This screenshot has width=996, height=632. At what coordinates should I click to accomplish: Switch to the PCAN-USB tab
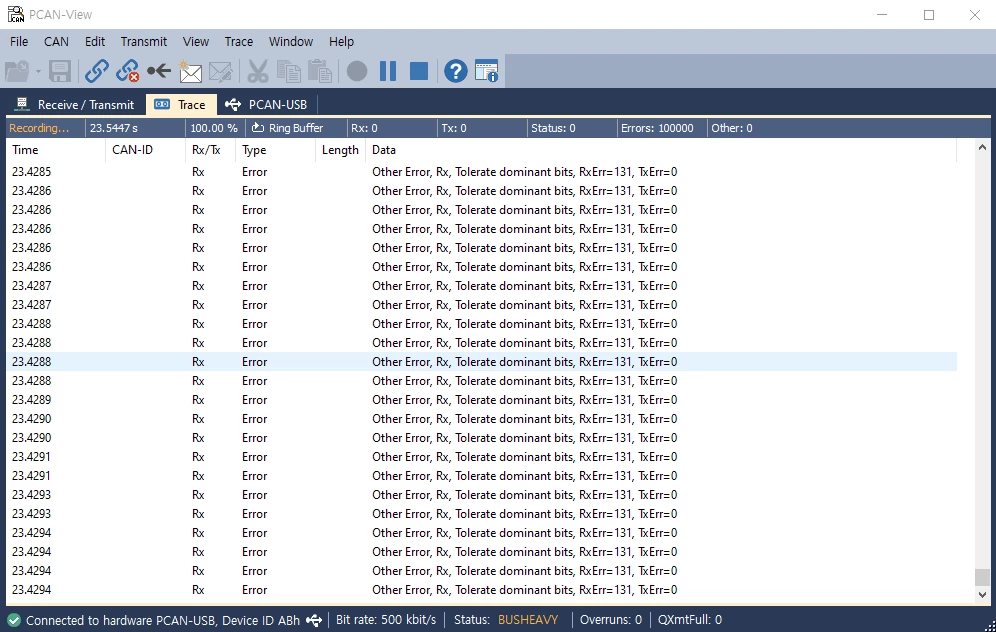click(267, 105)
